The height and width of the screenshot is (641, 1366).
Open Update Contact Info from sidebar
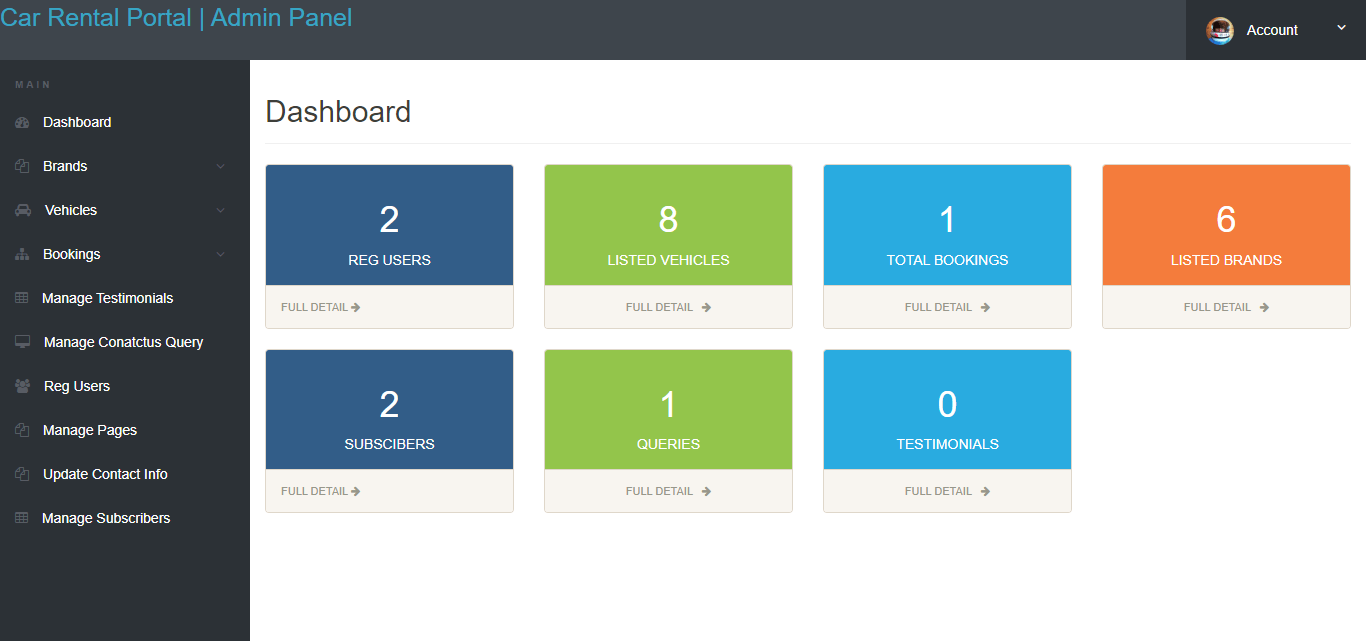click(105, 474)
